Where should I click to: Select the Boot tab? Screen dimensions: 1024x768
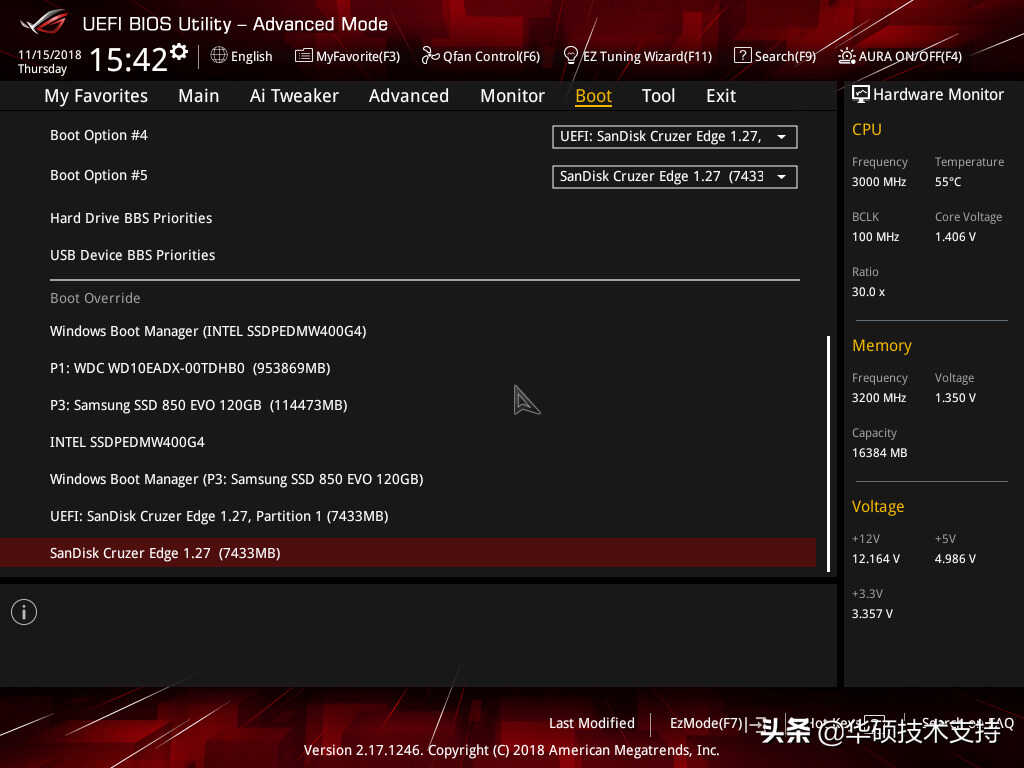point(594,96)
